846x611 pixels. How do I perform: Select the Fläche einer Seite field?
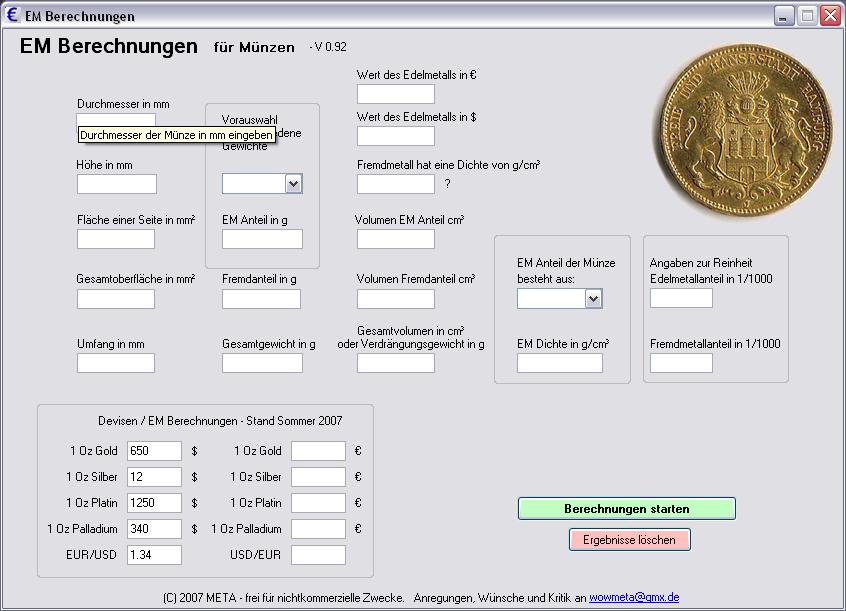click(115, 239)
